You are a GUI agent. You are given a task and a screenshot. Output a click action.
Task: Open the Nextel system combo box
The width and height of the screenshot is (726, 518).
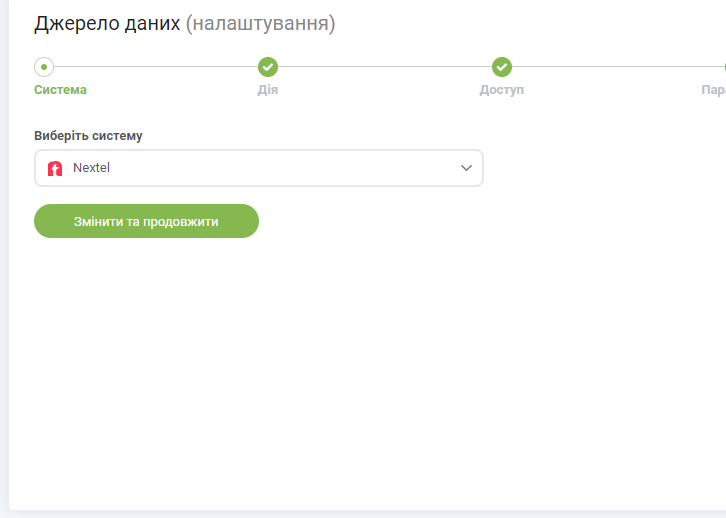click(x=258, y=168)
